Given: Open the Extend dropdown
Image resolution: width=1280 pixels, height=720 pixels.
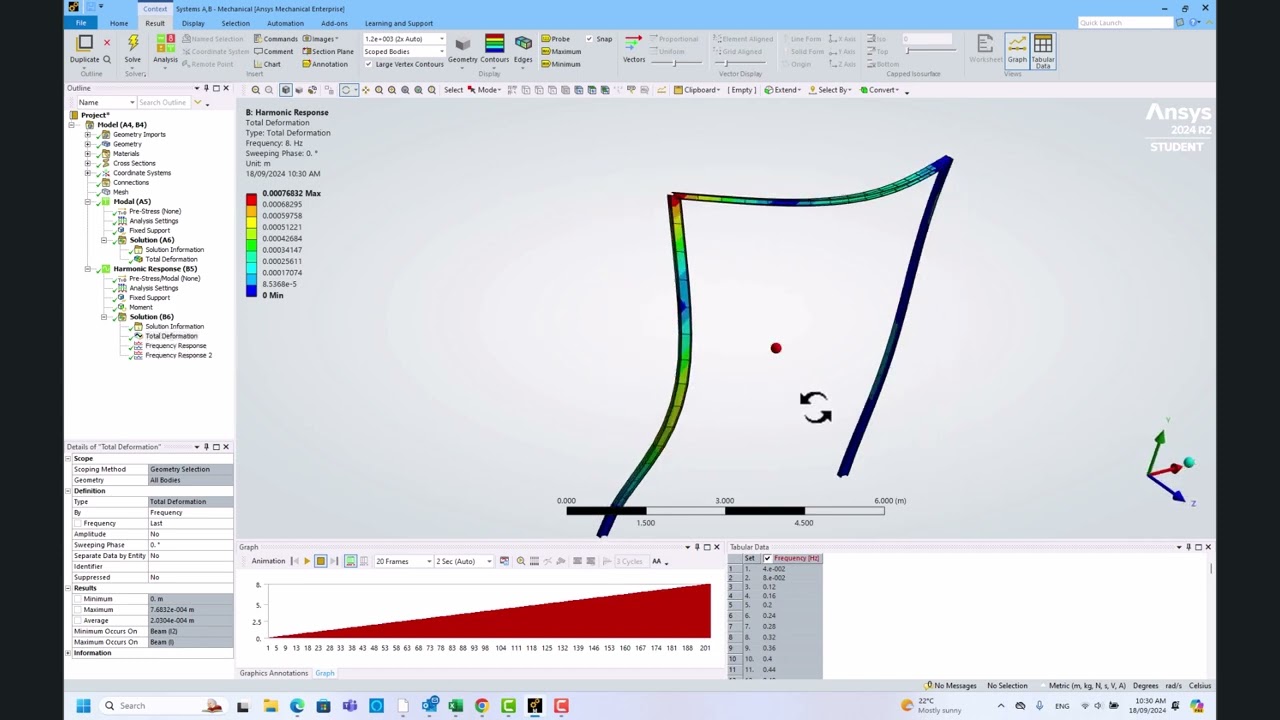Looking at the screenshot, I should (x=782, y=90).
